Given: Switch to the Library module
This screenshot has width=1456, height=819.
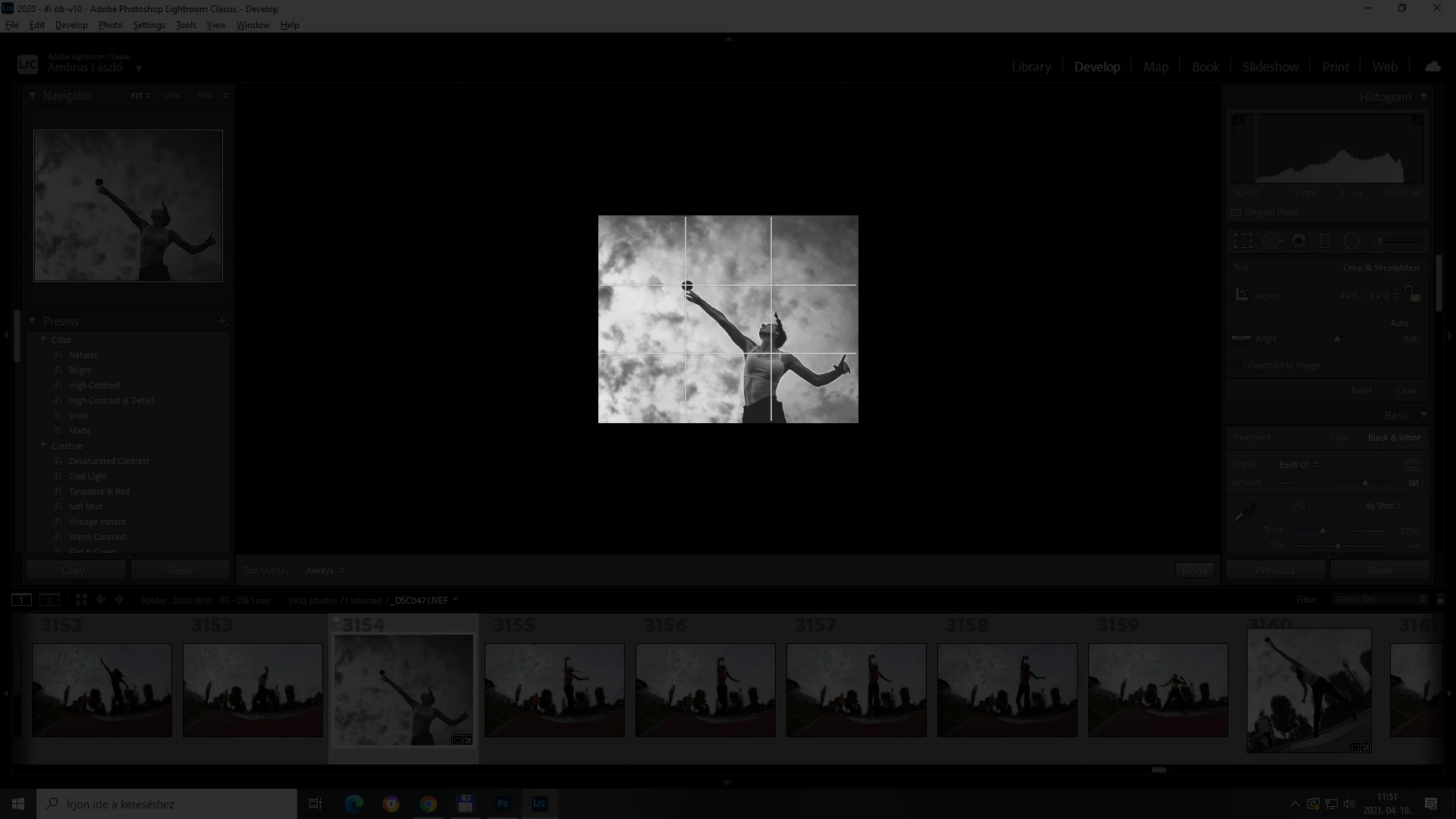Looking at the screenshot, I should (1031, 67).
